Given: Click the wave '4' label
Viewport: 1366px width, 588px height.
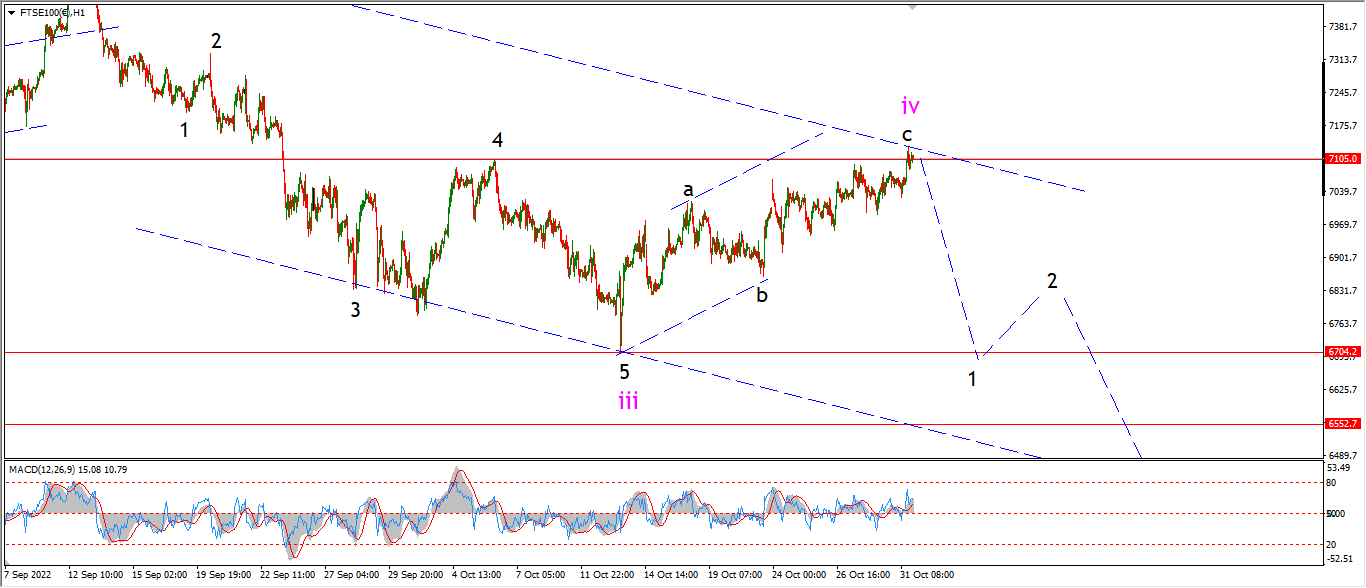Looking at the screenshot, I should click(496, 141).
